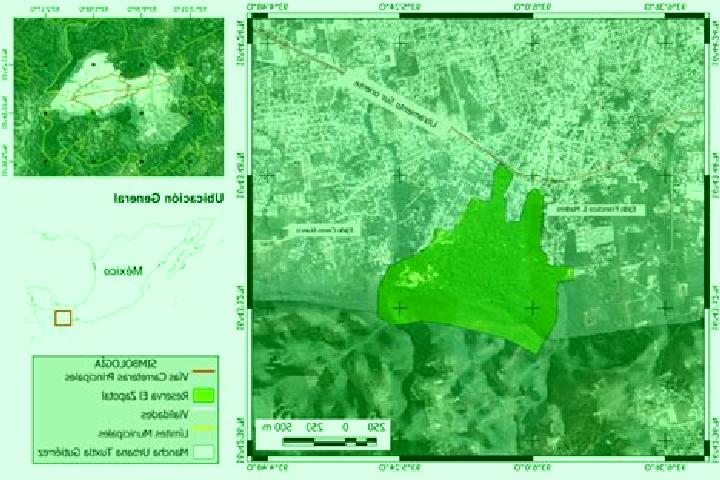Screen dimensions: 720x480
Task: Click the 'Libramiento Sur oriente' road label
Action: point(396,104)
